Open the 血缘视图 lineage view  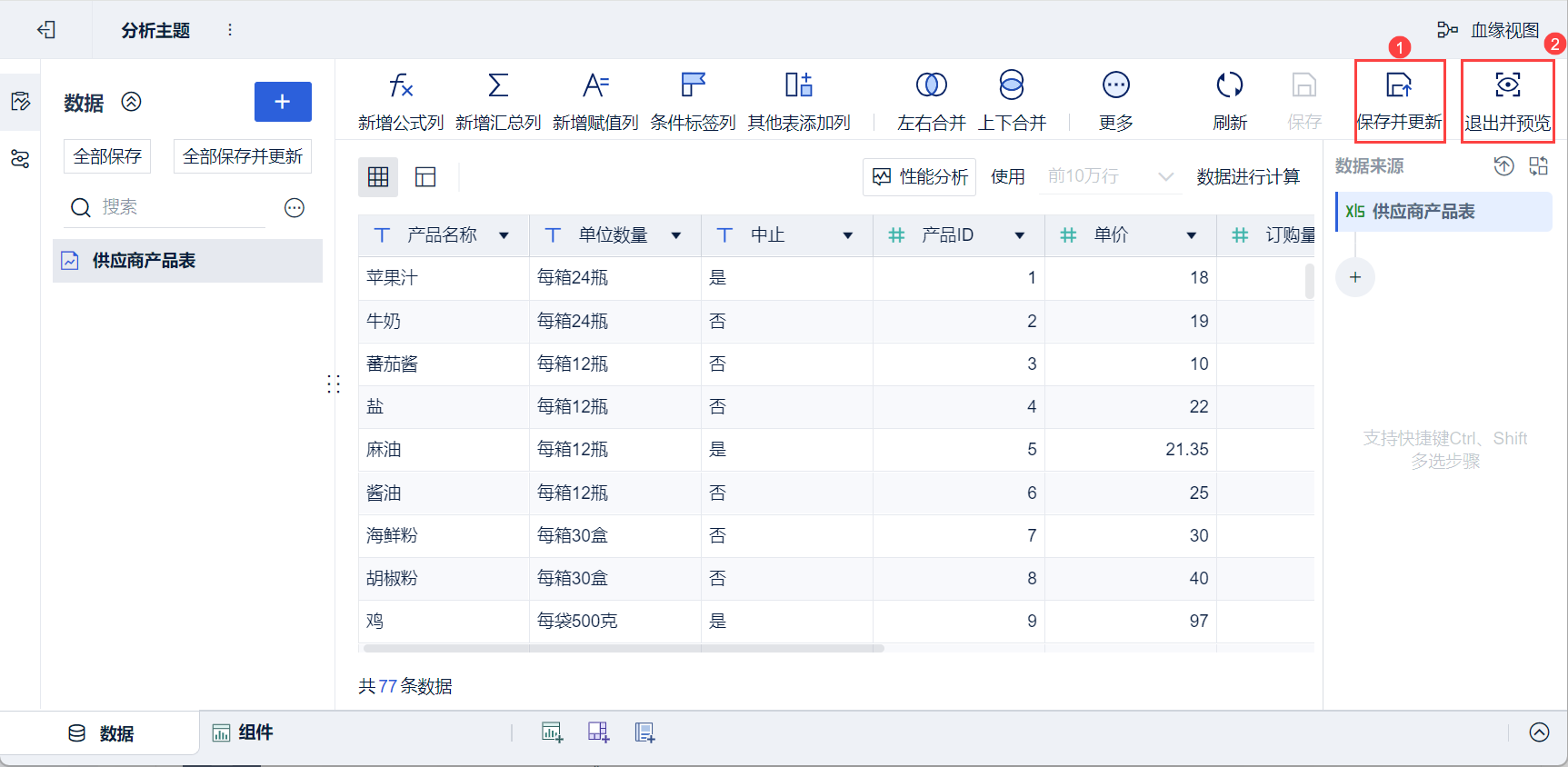1488,30
